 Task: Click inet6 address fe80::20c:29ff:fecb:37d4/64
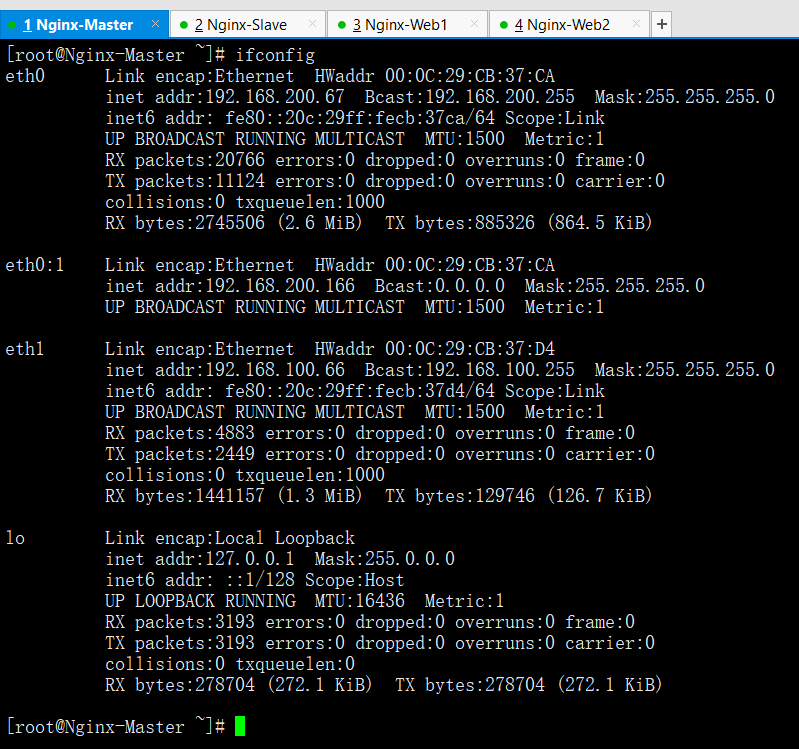(360, 391)
